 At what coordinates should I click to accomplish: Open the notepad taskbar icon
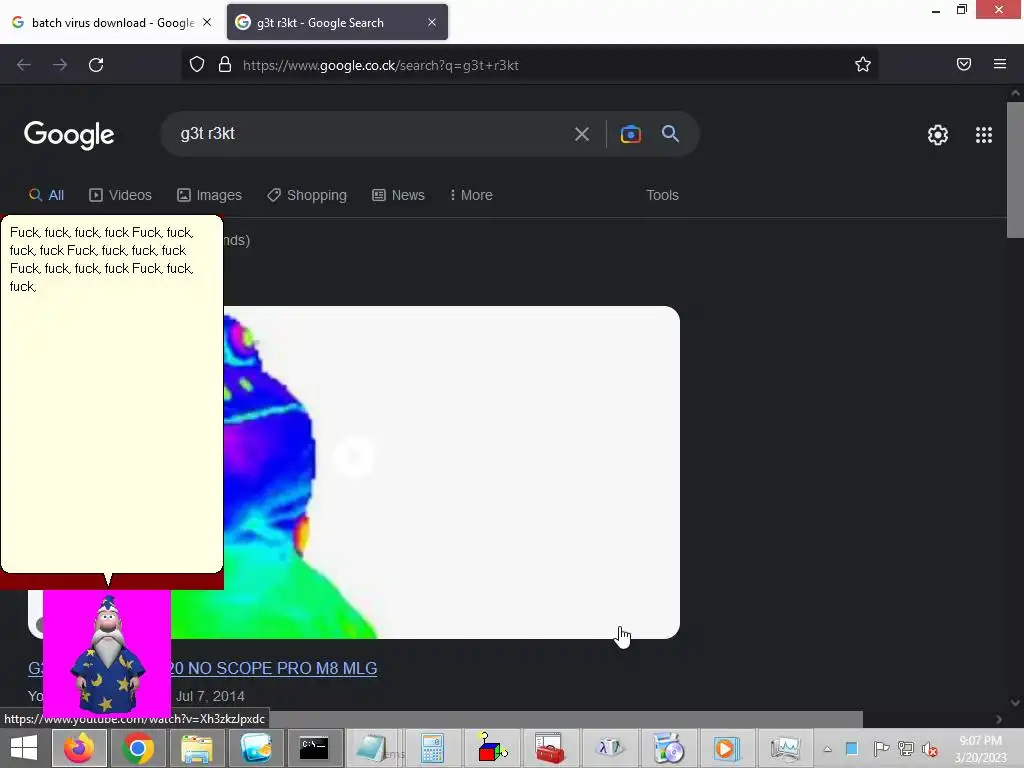tap(372, 748)
